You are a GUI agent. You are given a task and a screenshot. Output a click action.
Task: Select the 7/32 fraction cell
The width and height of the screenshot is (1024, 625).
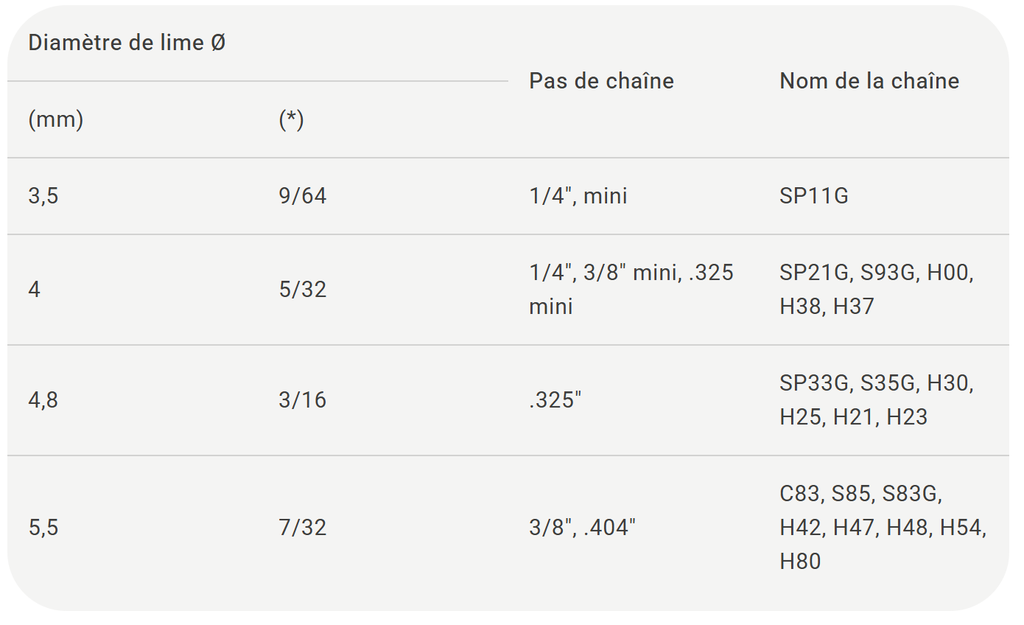[x=303, y=527]
